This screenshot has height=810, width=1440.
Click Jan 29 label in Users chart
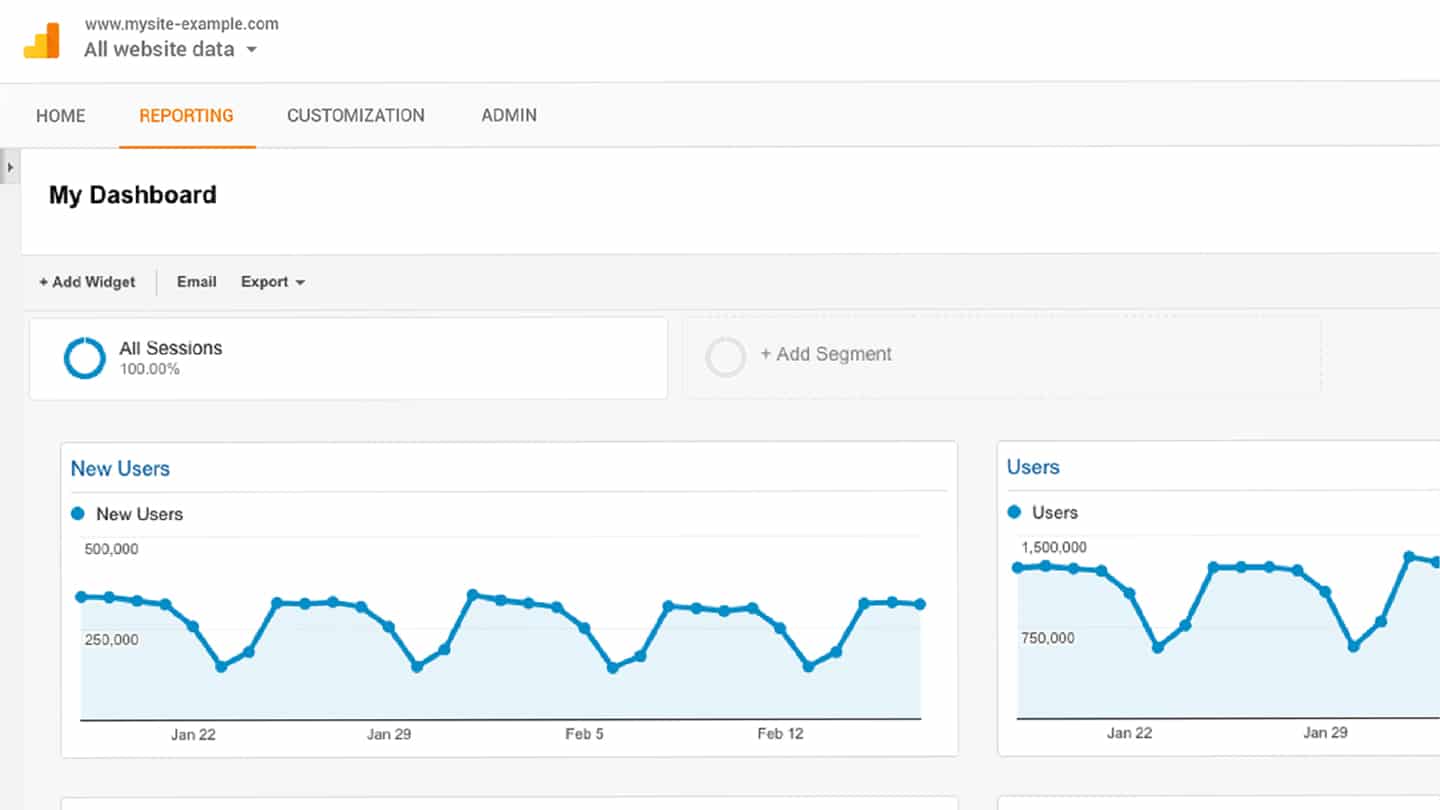(x=1325, y=733)
